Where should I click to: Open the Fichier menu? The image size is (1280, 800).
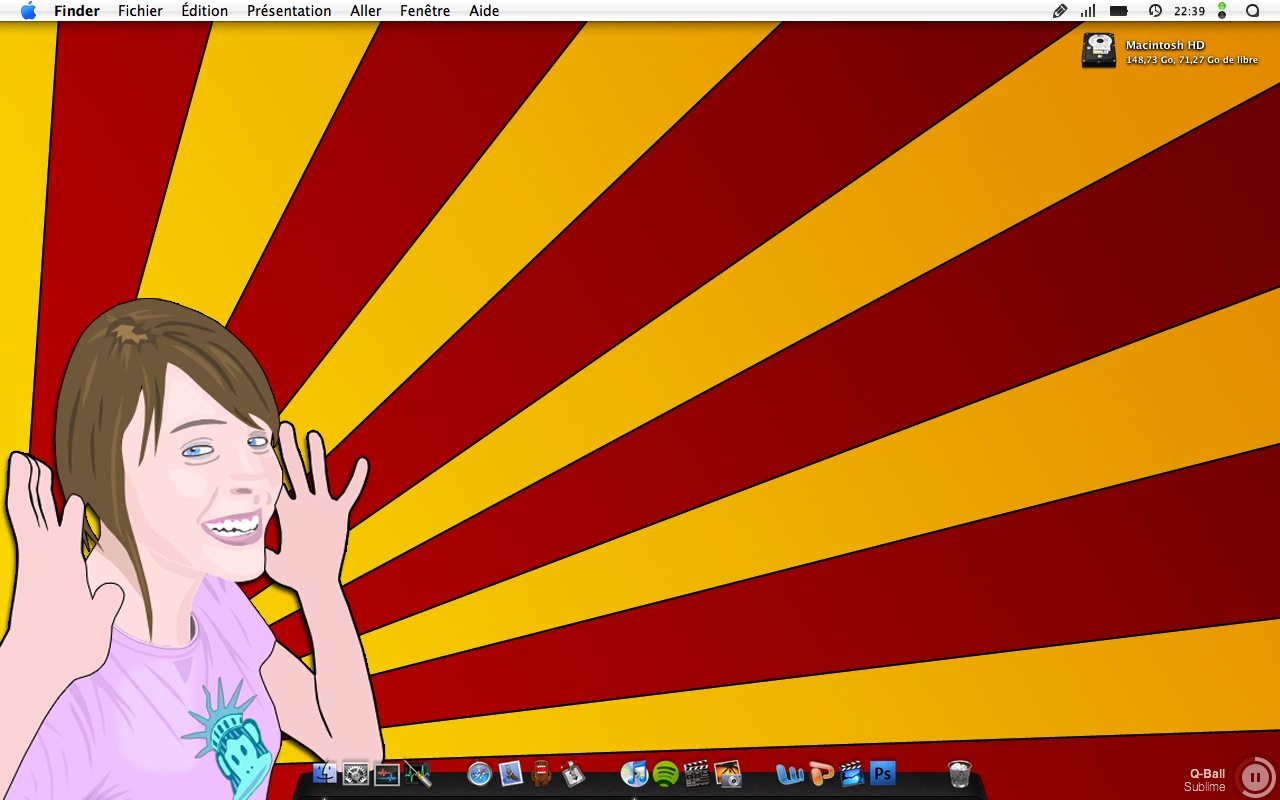click(x=140, y=11)
